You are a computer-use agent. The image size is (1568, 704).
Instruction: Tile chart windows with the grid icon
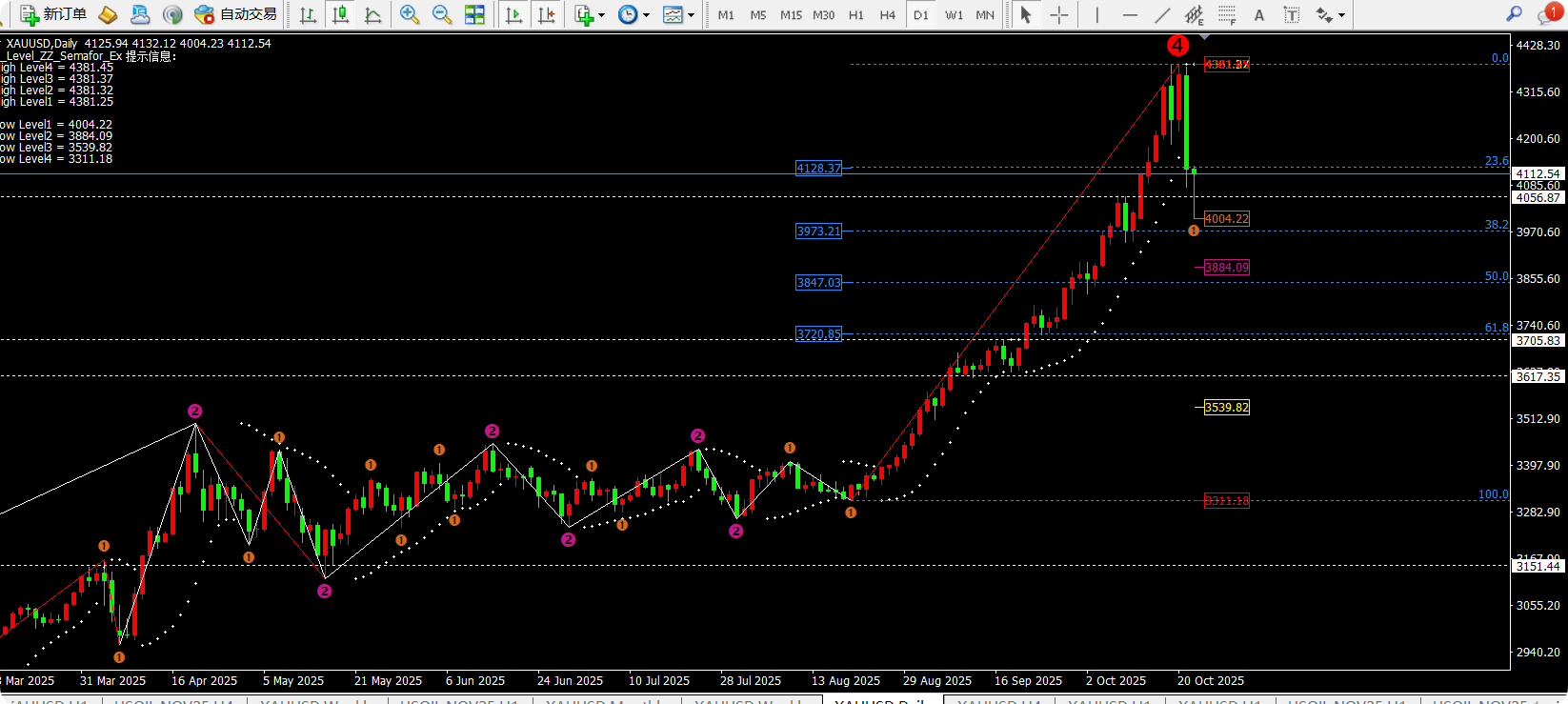pos(474,15)
